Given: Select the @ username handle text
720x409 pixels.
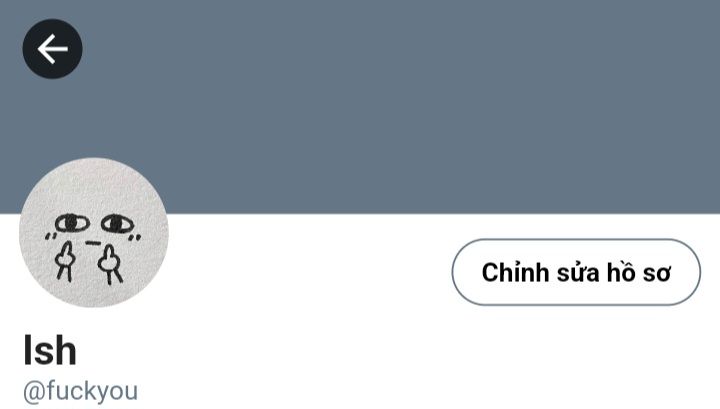Looking at the screenshot, I should [x=80, y=391].
